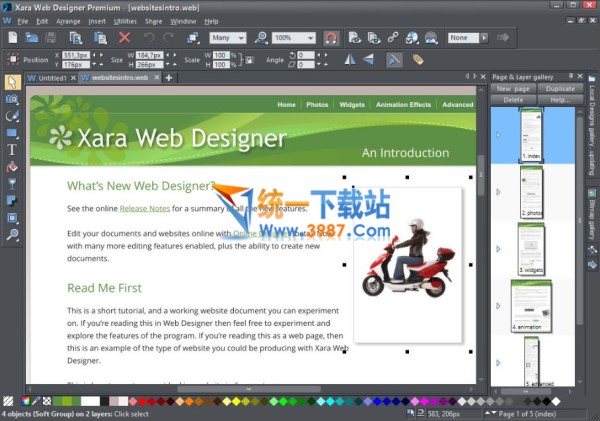
Task: Open the Share menu
Action: (x=153, y=21)
